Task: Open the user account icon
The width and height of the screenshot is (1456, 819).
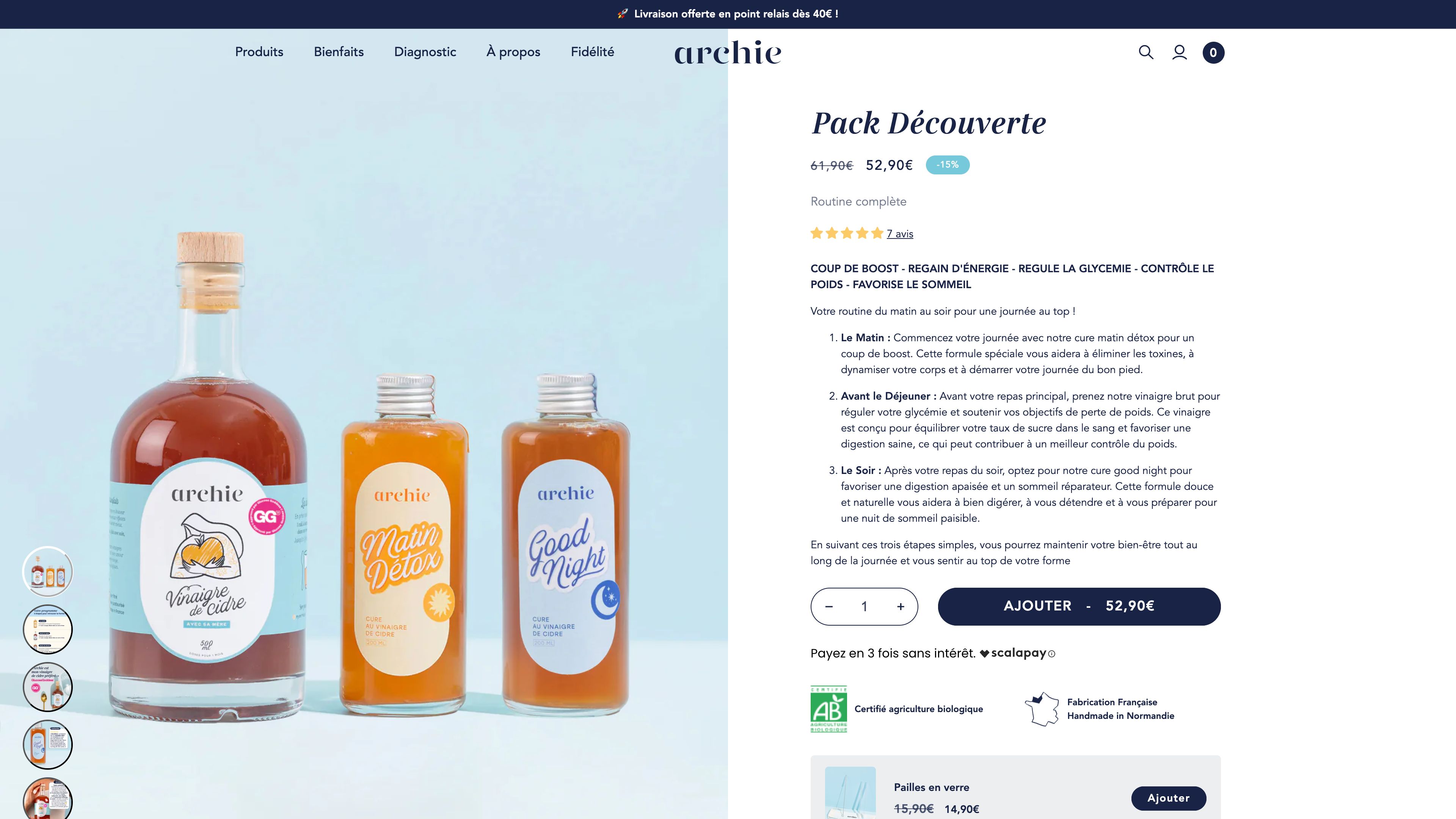Action: (x=1179, y=52)
